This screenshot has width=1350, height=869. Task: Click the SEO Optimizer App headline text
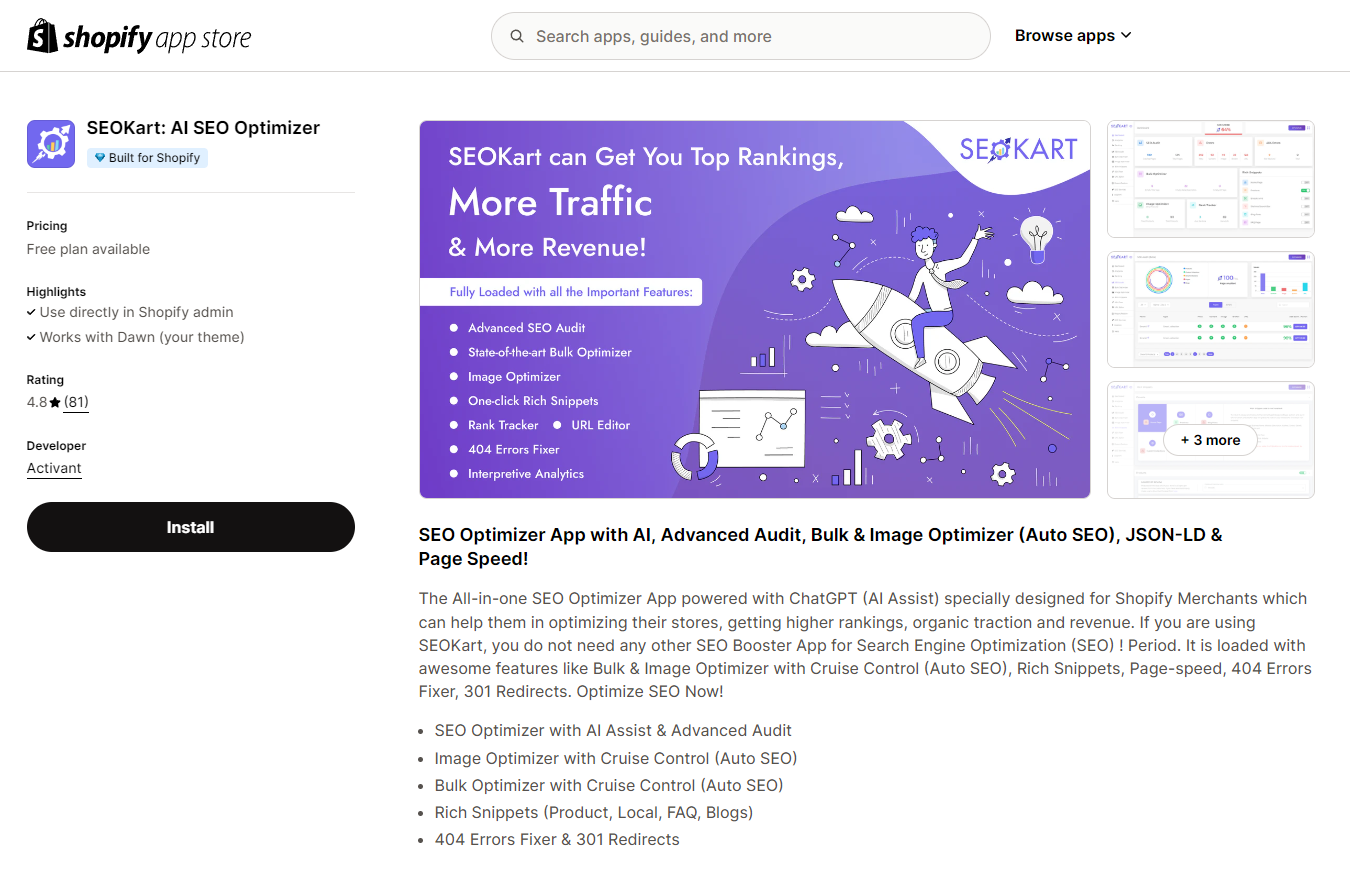point(820,547)
